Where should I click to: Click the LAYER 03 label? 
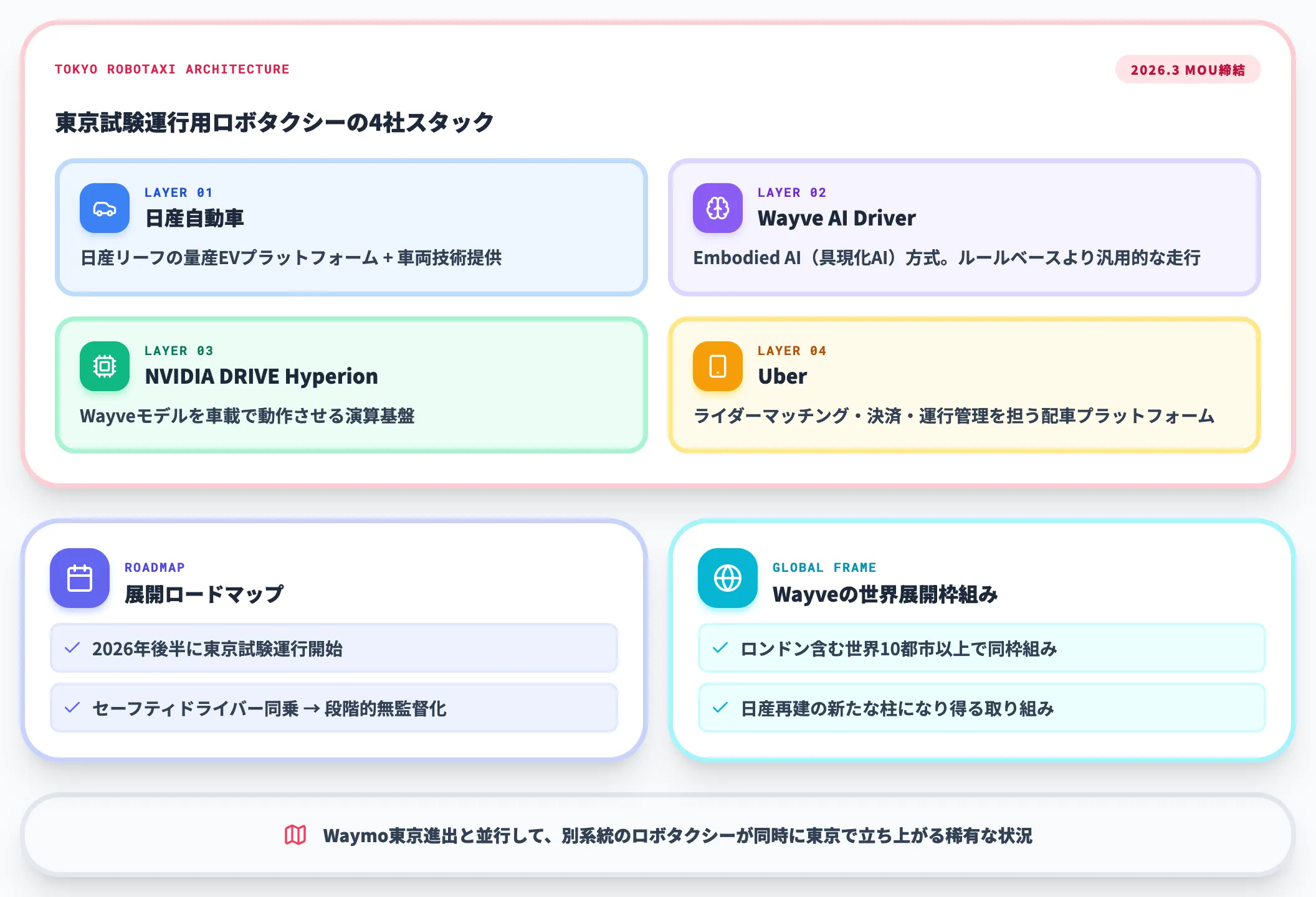tap(179, 351)
